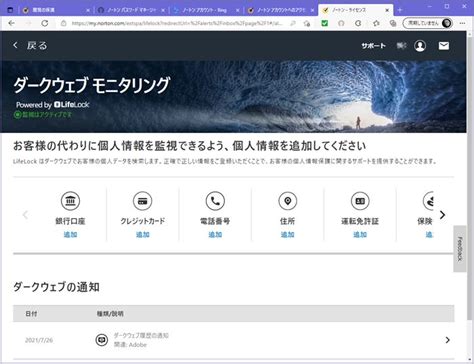Reload the page
Image resolution: width=474 pixels, height=364 pixels.
point(45,23)
